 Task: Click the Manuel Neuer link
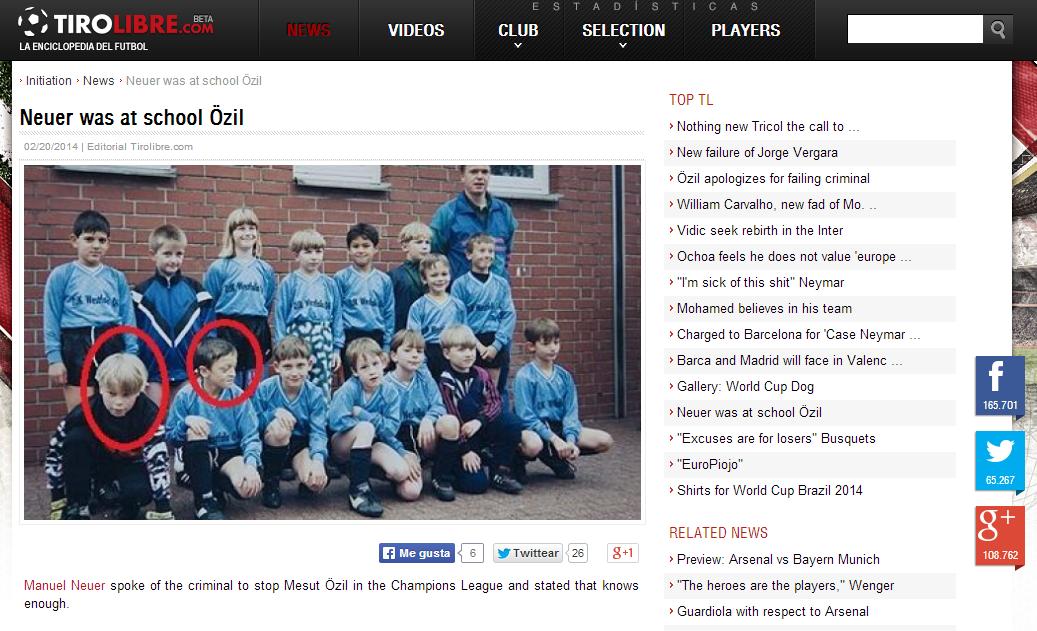point(64,585)
